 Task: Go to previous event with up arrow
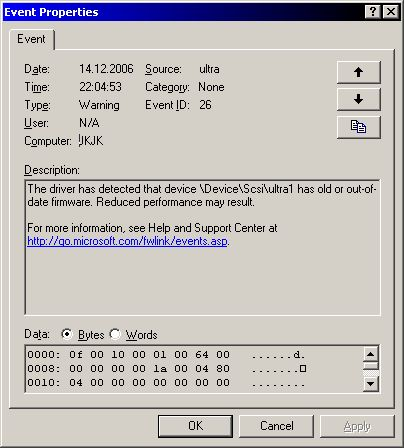(x=358, y=72)
